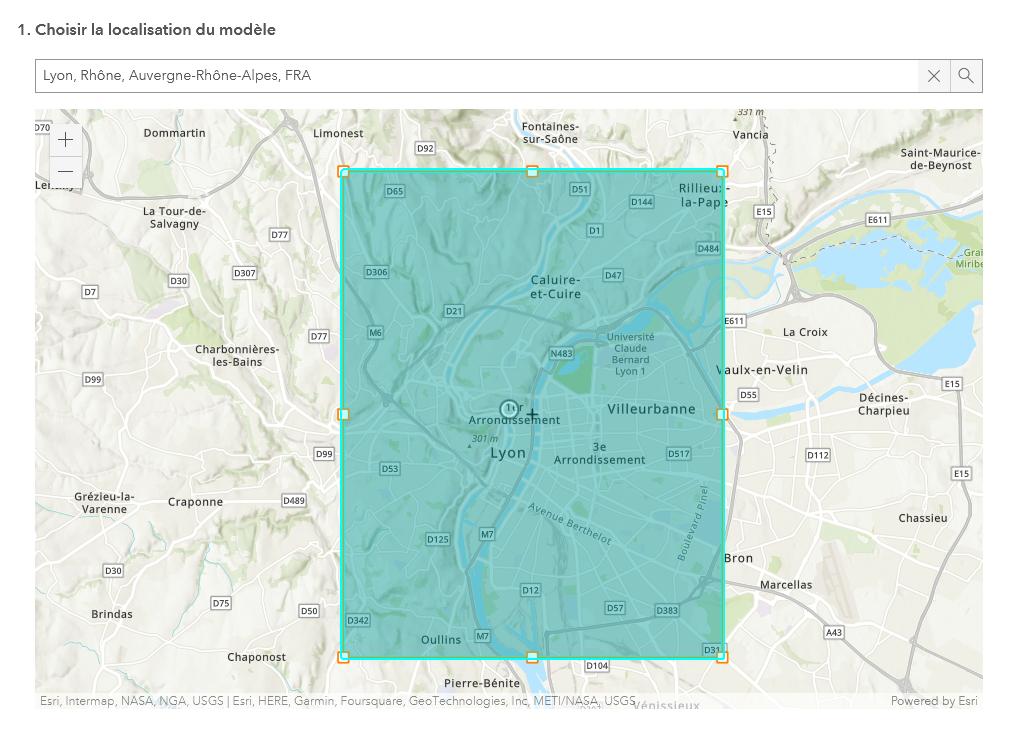Click the magnifier search button

(966, 76)
